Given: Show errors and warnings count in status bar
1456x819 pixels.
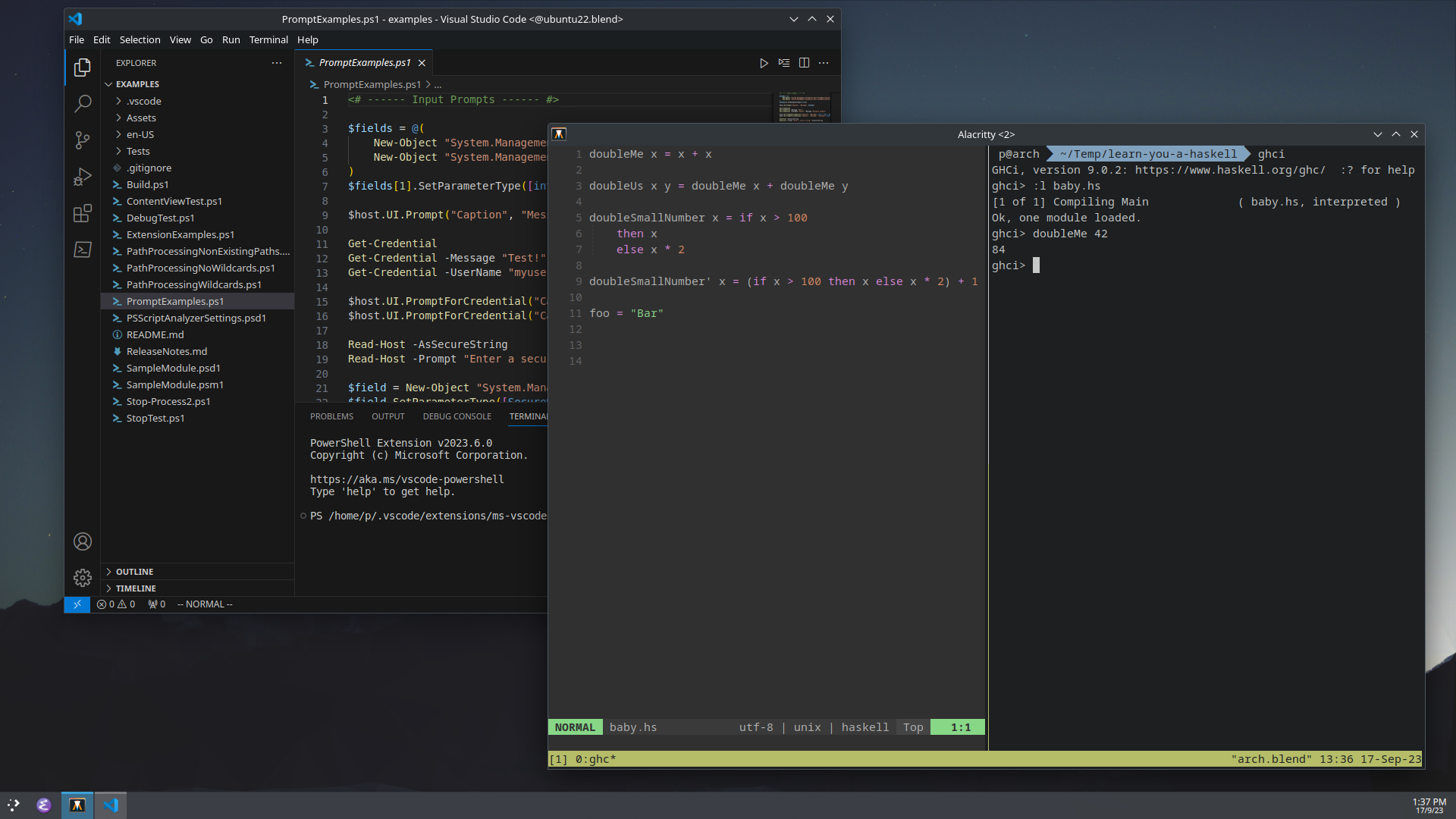Looking at the screenshot, I should [116, 604].
